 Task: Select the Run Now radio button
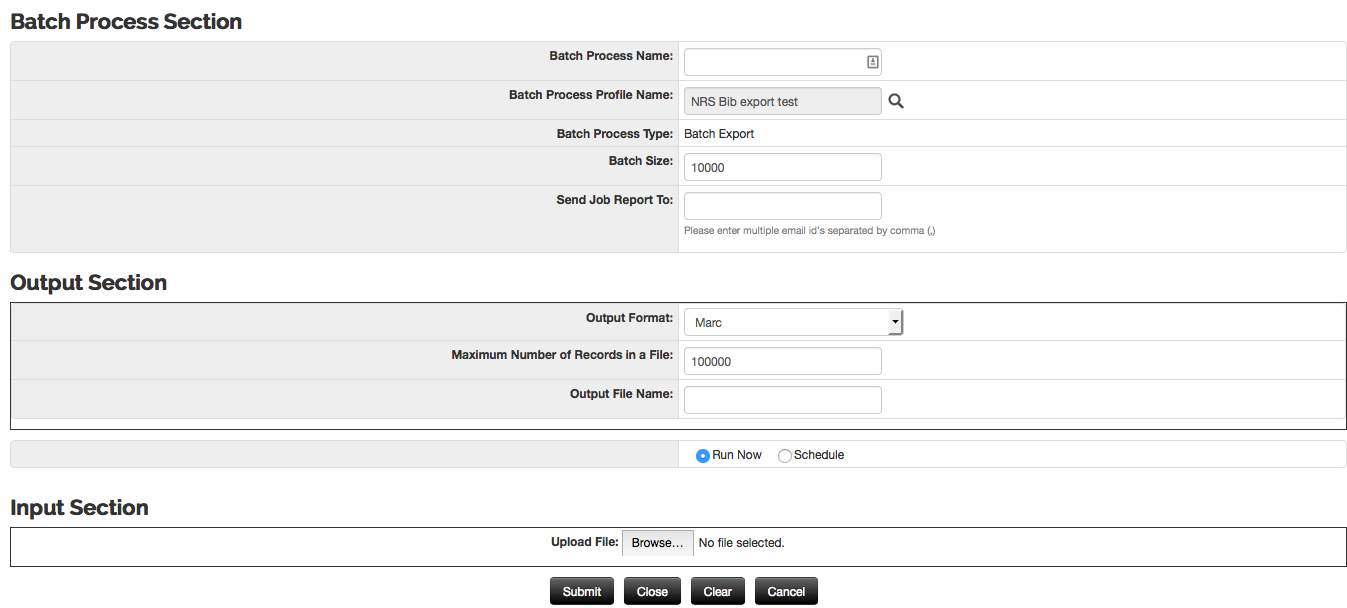[703, 456]
